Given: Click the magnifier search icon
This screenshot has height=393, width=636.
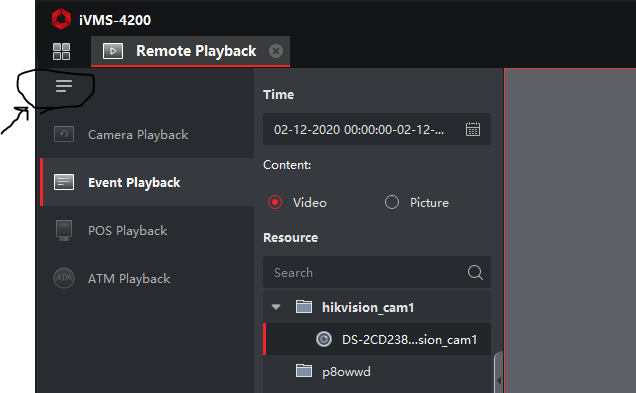Looking at the screenshot, I should 475,272.
